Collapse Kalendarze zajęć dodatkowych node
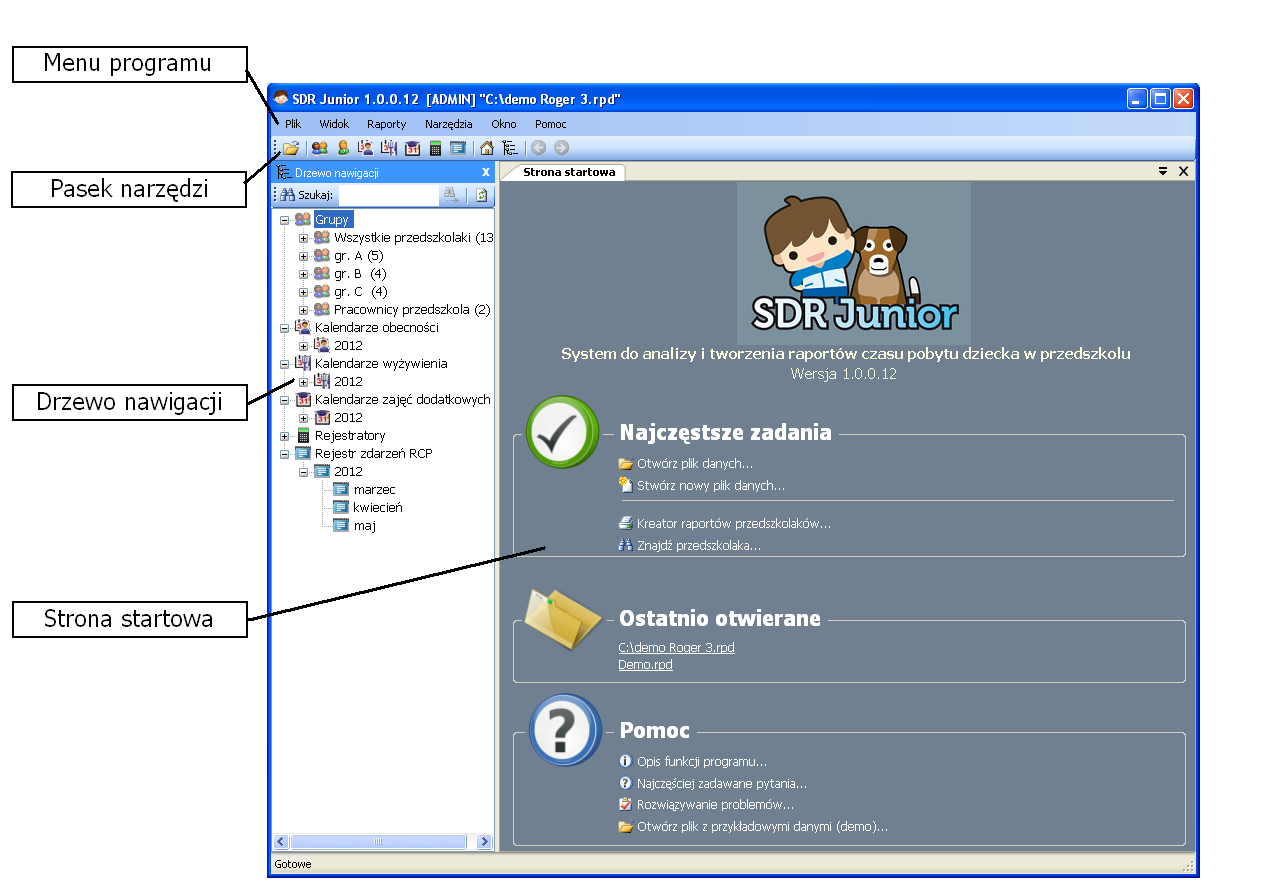Image resolution: width=1267 pixels, height=882 pixels. (284, 400)
